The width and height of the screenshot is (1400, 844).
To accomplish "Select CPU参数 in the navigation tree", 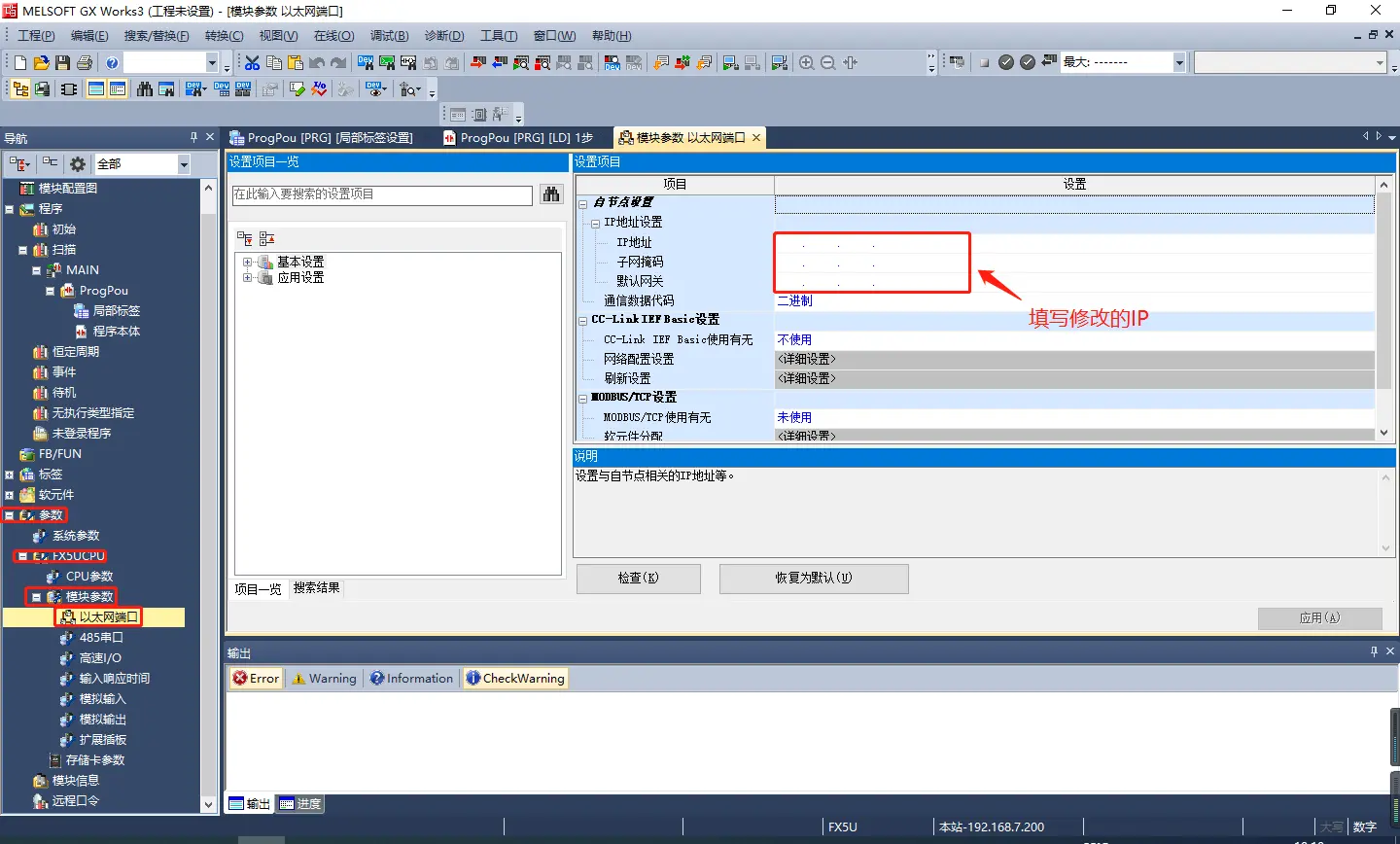I will coord(88,577).
